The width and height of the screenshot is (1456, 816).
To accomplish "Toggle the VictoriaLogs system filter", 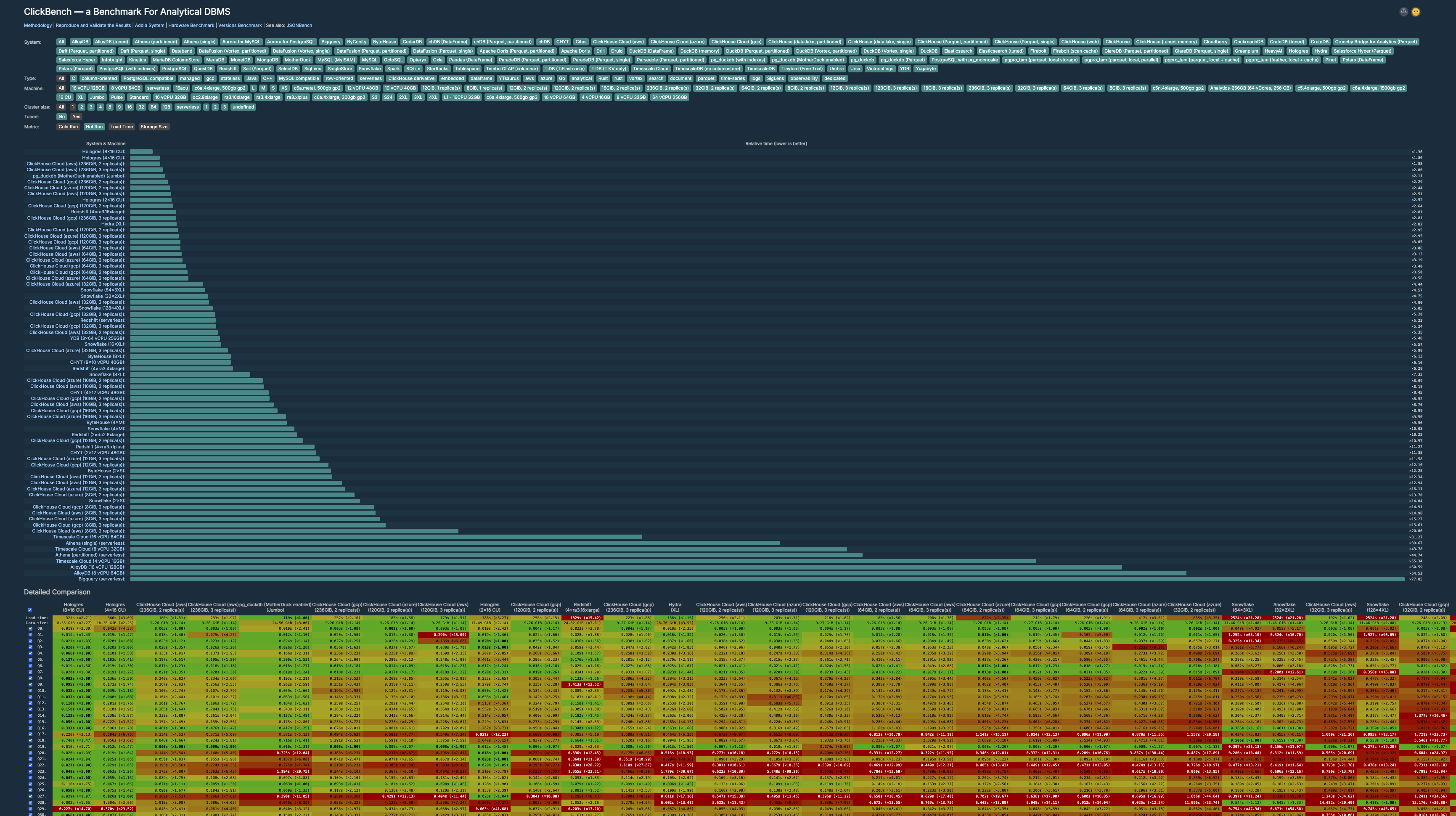I will coord(880,69).
